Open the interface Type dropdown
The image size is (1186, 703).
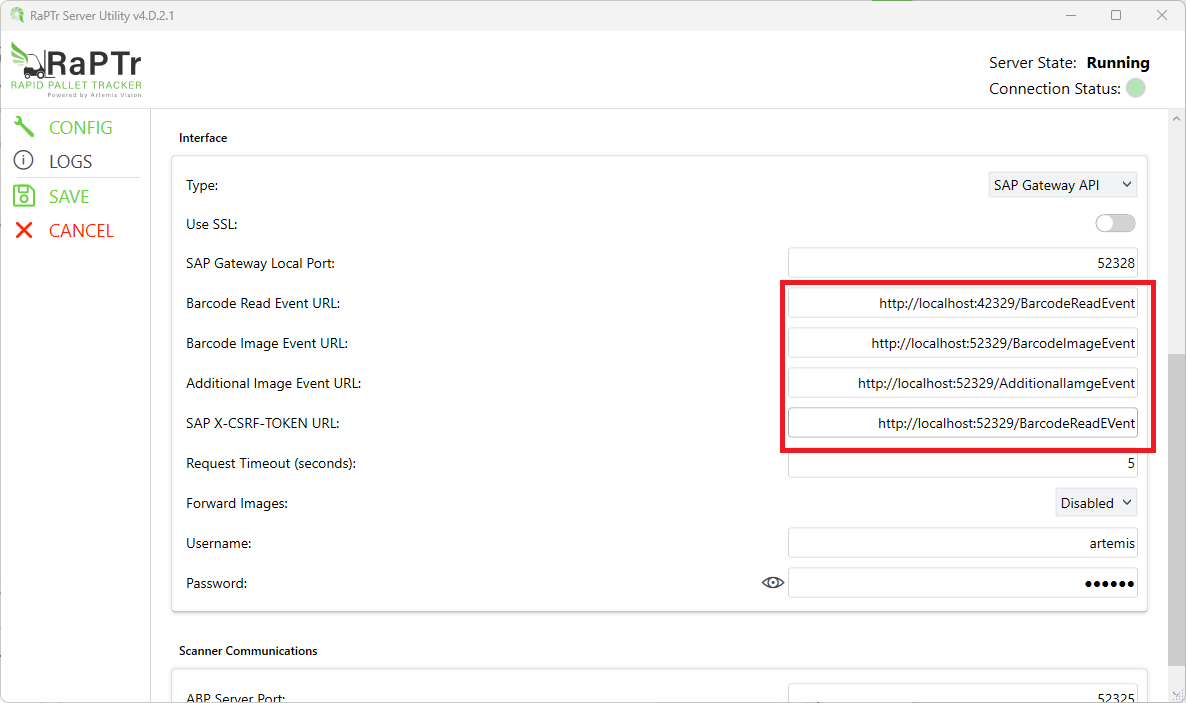click(1062, 185)
